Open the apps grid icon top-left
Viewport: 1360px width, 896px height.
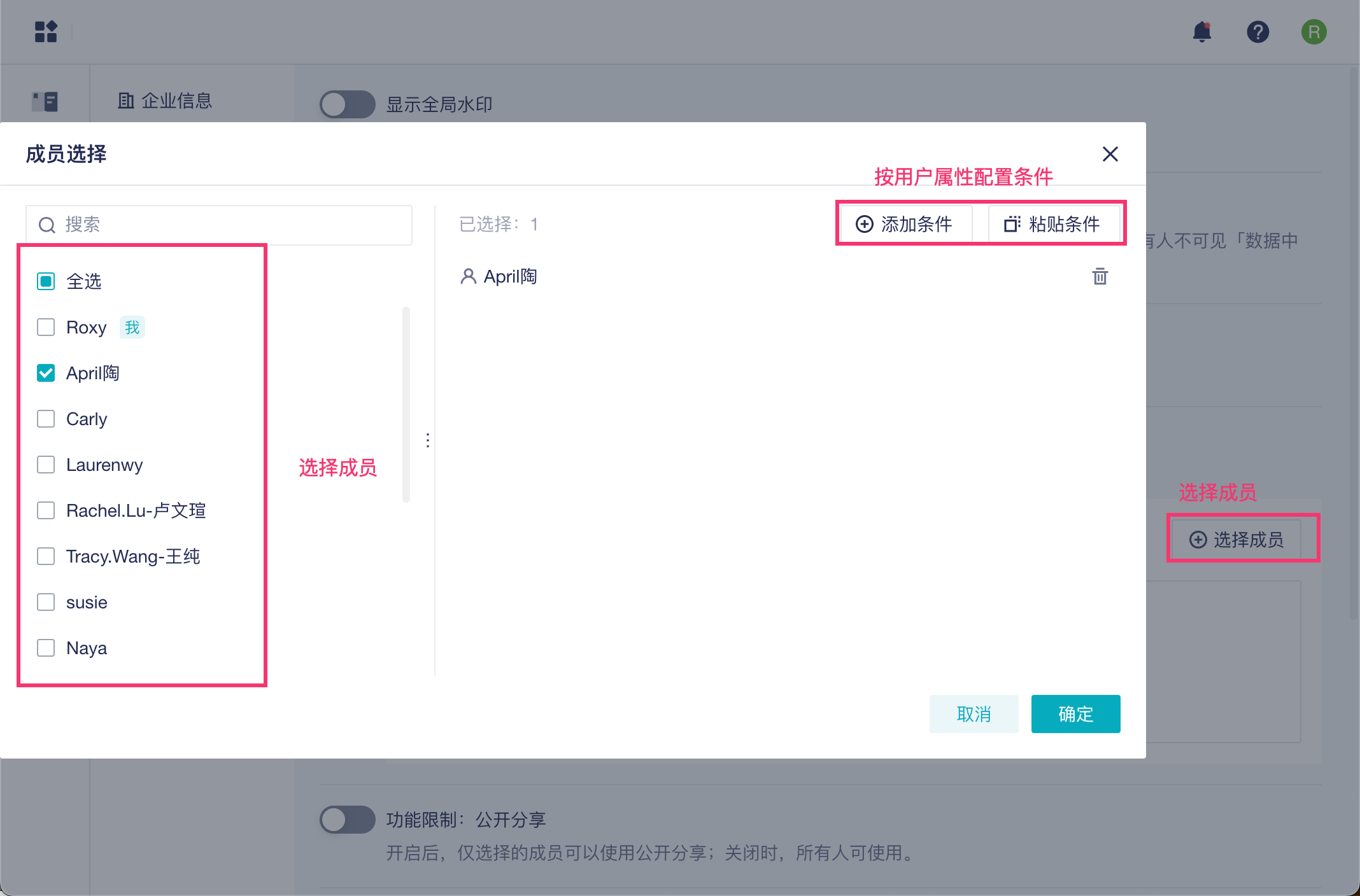(45, 31)
